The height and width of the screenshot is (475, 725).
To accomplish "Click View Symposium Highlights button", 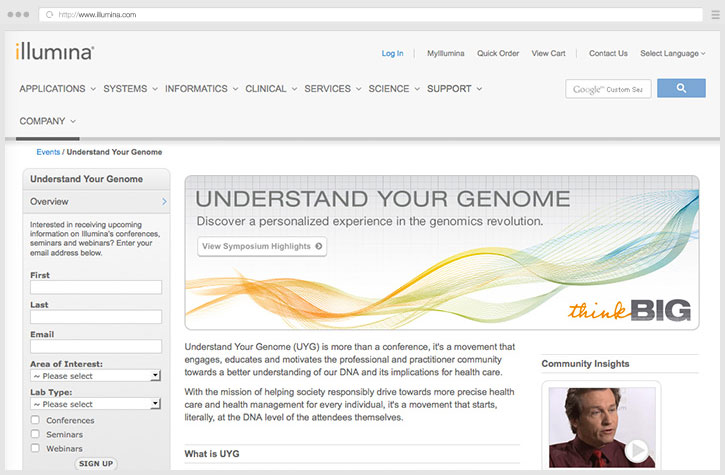I will (262, 246).
